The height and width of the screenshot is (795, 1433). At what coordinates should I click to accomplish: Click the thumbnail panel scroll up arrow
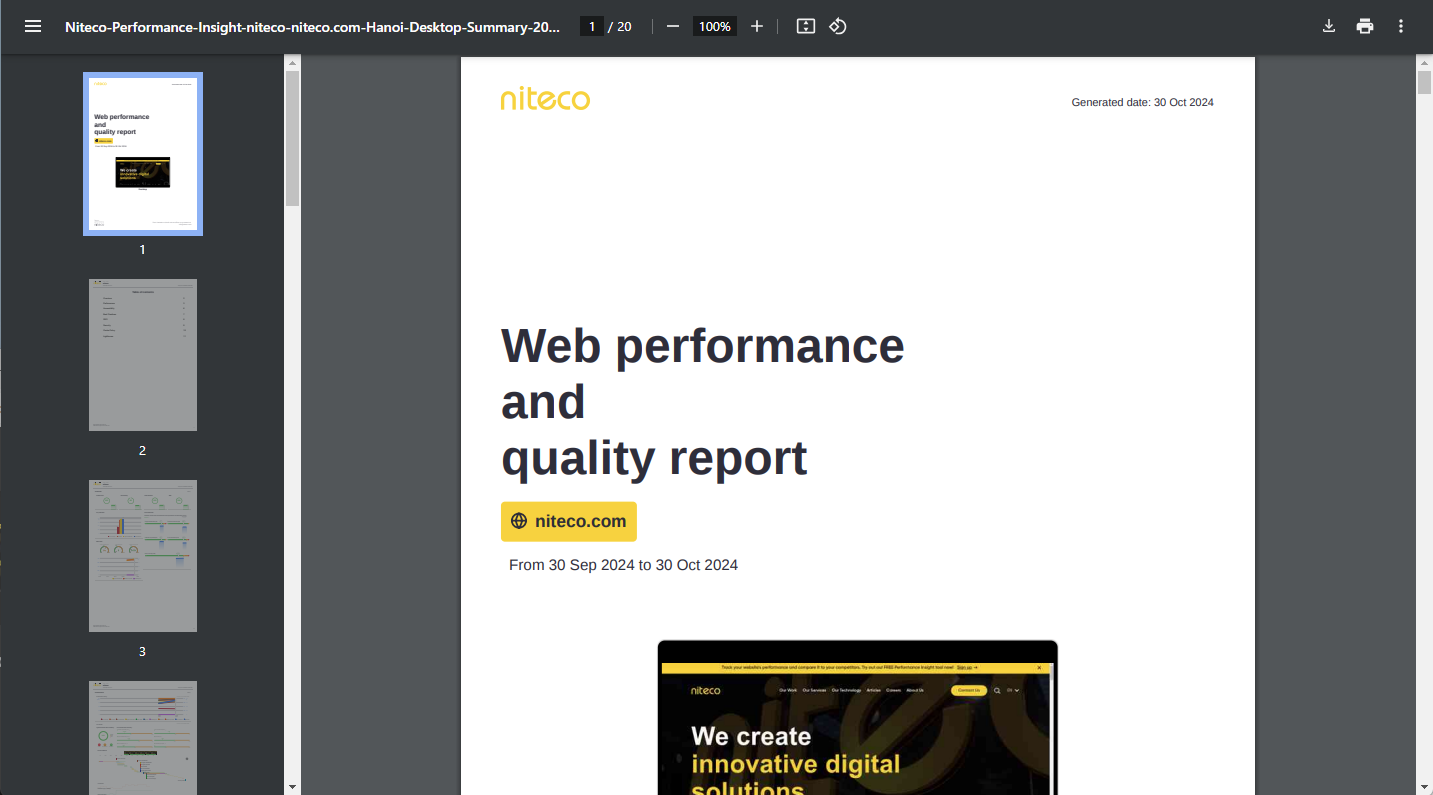(x=292, y=63)
